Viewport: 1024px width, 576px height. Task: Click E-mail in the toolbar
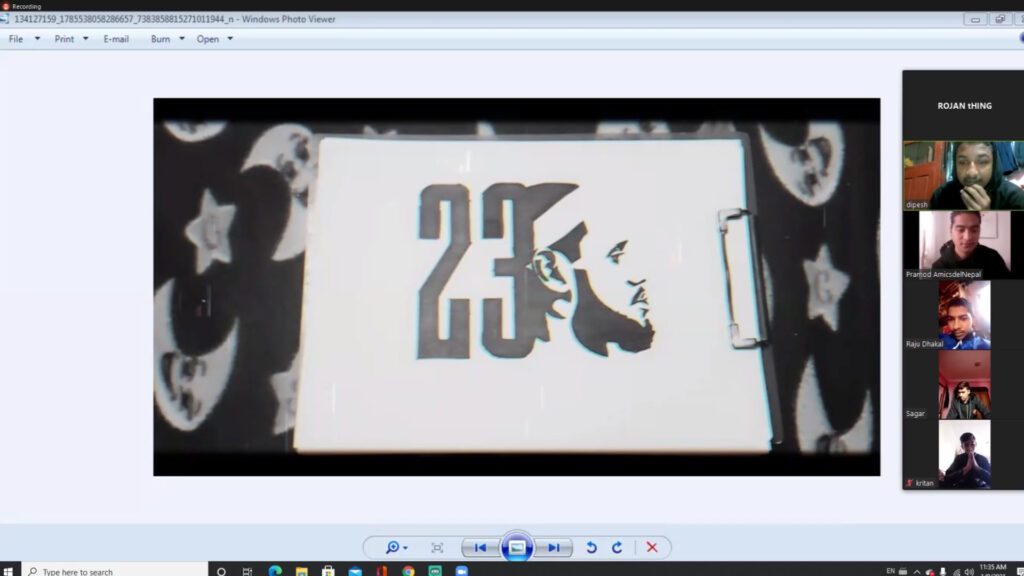(116, 39)
